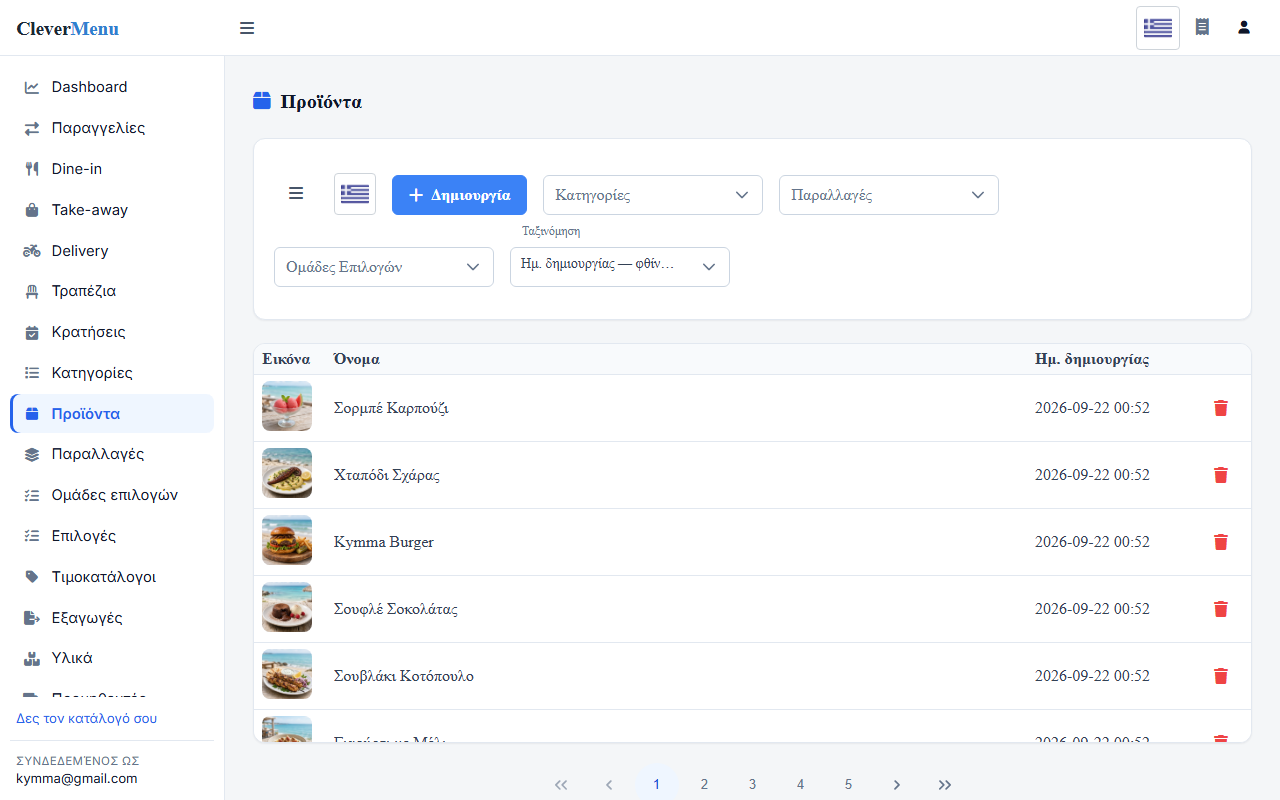This screenshot has width=1280, height=800.
Task: Expand the Κατηγορίες filter dropdown
Action: (x=653, y=195)
